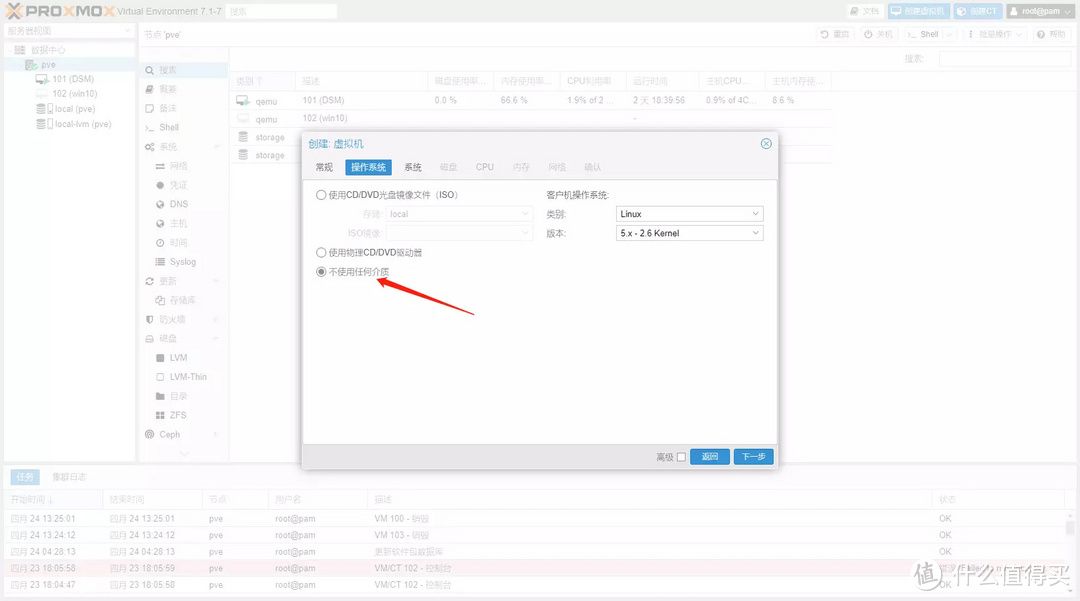The image size is (1080, 601).
Task: Open the 存储库 repositories menu item
Action: tap(183, 300)
